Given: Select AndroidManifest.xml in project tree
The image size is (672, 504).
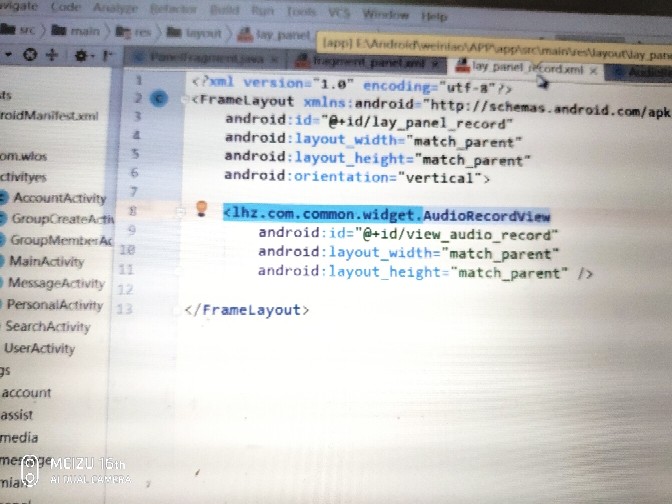Looking at the screenshot, I should 49,116.
